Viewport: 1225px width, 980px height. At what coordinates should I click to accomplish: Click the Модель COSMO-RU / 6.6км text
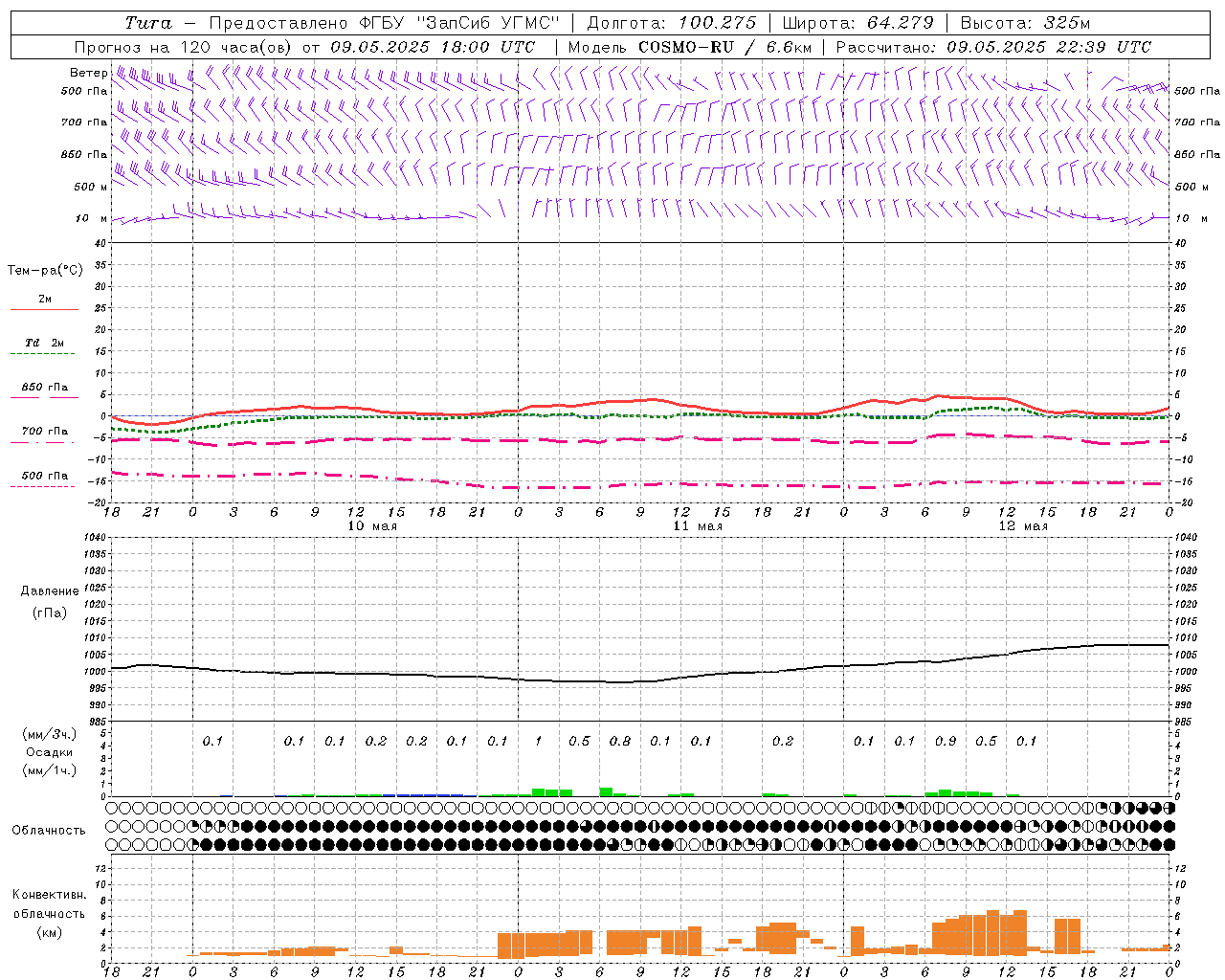pos(690,47)
